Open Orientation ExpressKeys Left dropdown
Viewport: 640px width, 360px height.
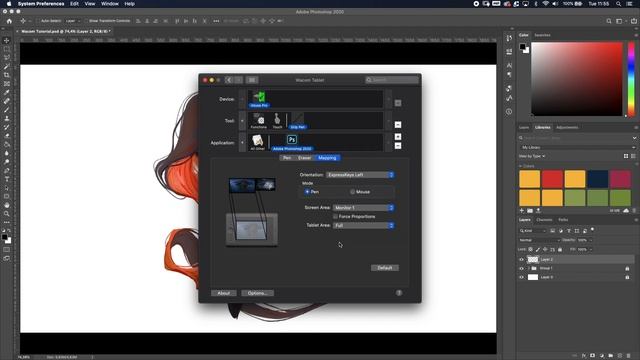[360, 175]
